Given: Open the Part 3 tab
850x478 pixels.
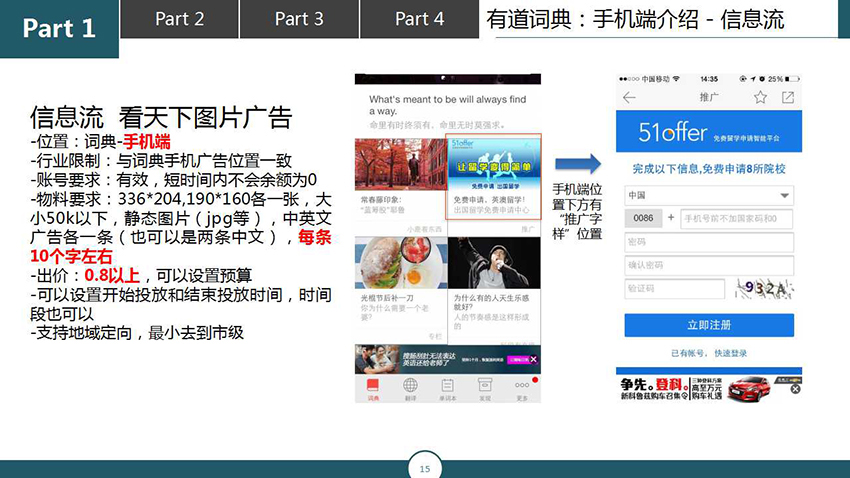Looking at the screenshot, I should (x=299, y=19).
